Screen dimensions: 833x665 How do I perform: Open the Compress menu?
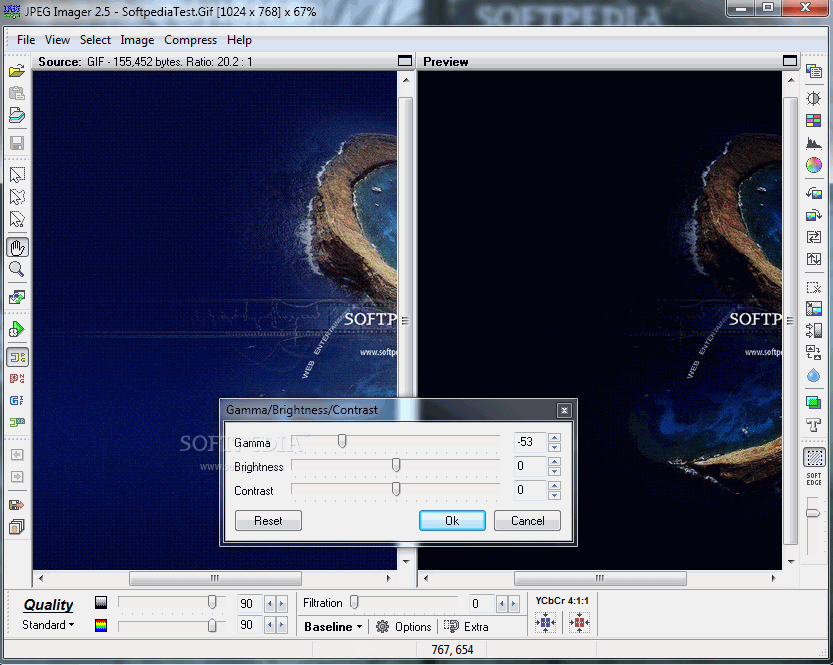tap(191, 40)
